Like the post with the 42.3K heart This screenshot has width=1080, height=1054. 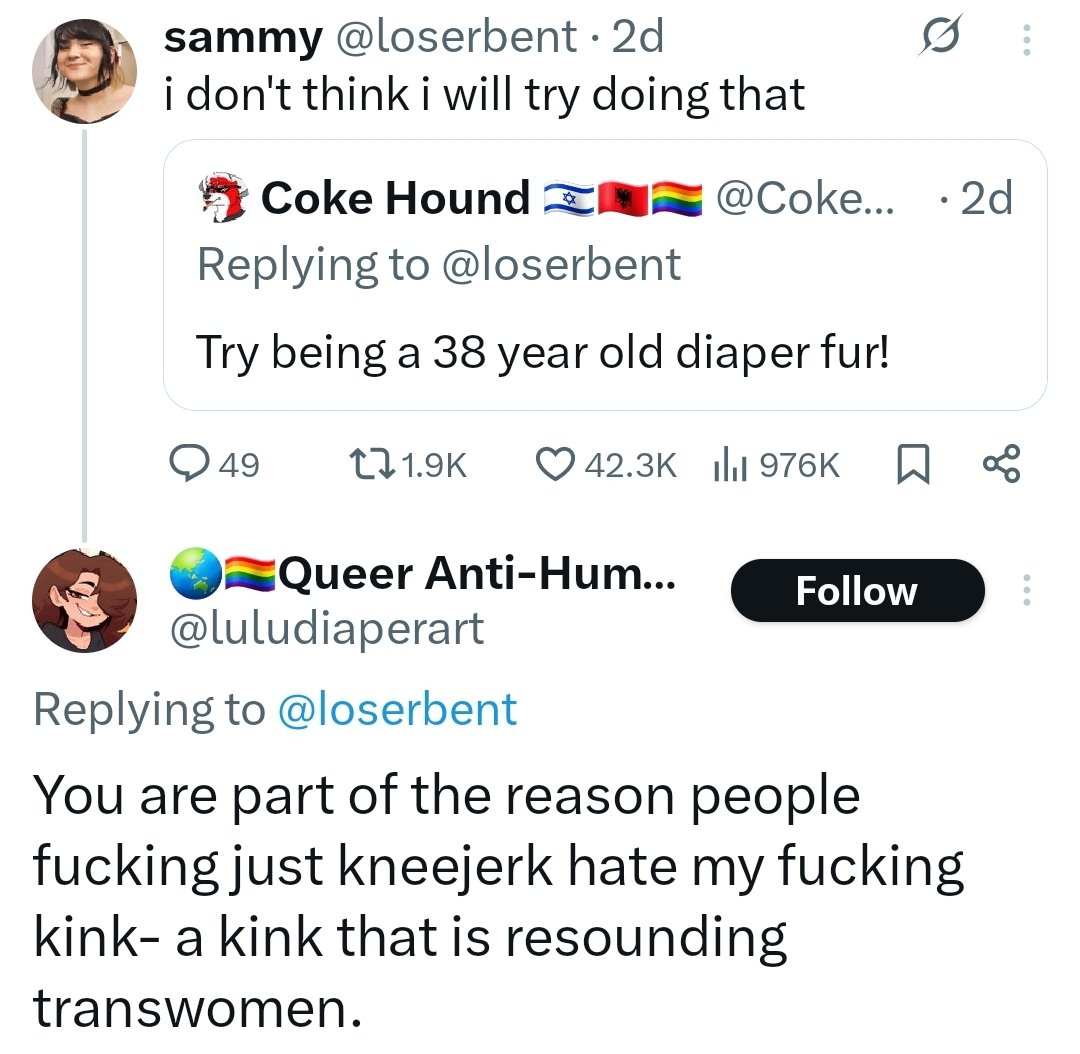[607, 464]
